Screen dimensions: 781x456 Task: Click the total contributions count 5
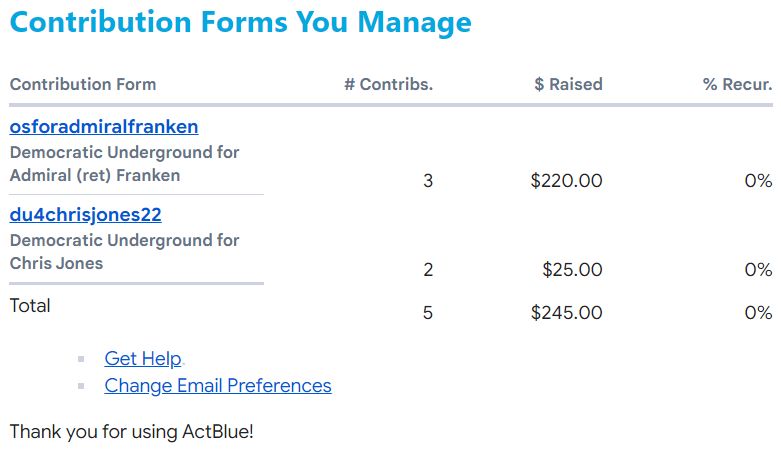tap(428, 313)
